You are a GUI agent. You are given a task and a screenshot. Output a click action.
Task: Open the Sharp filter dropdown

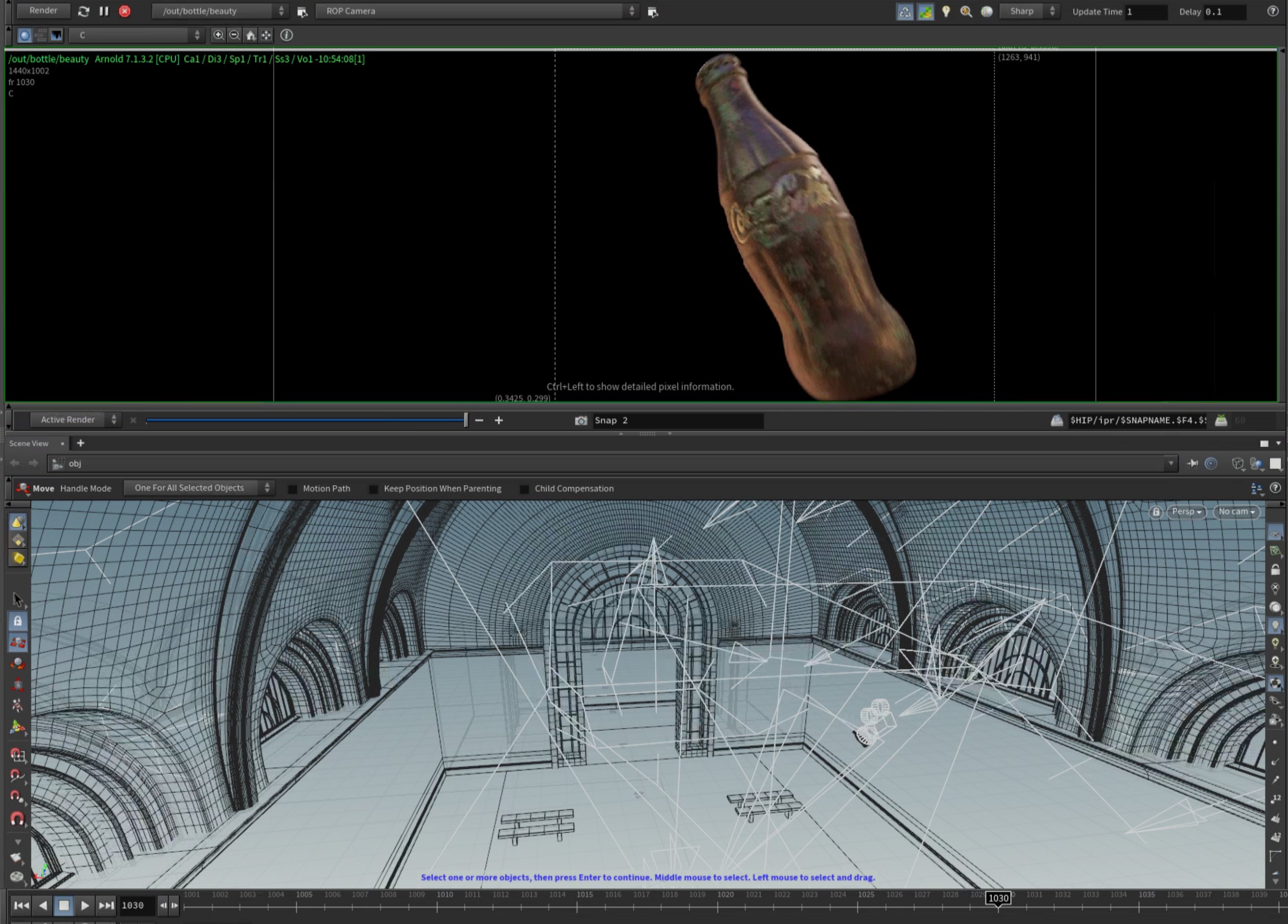1029,12
